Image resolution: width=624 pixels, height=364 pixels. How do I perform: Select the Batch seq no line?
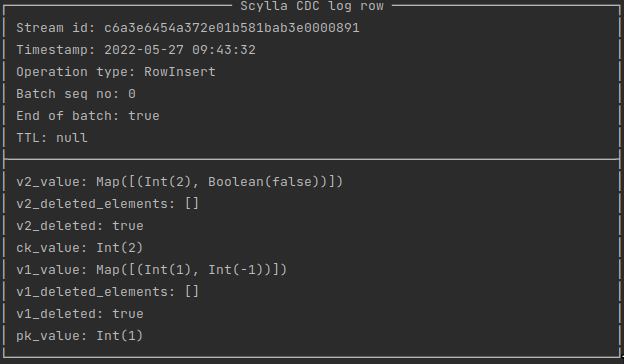[76, 94]
